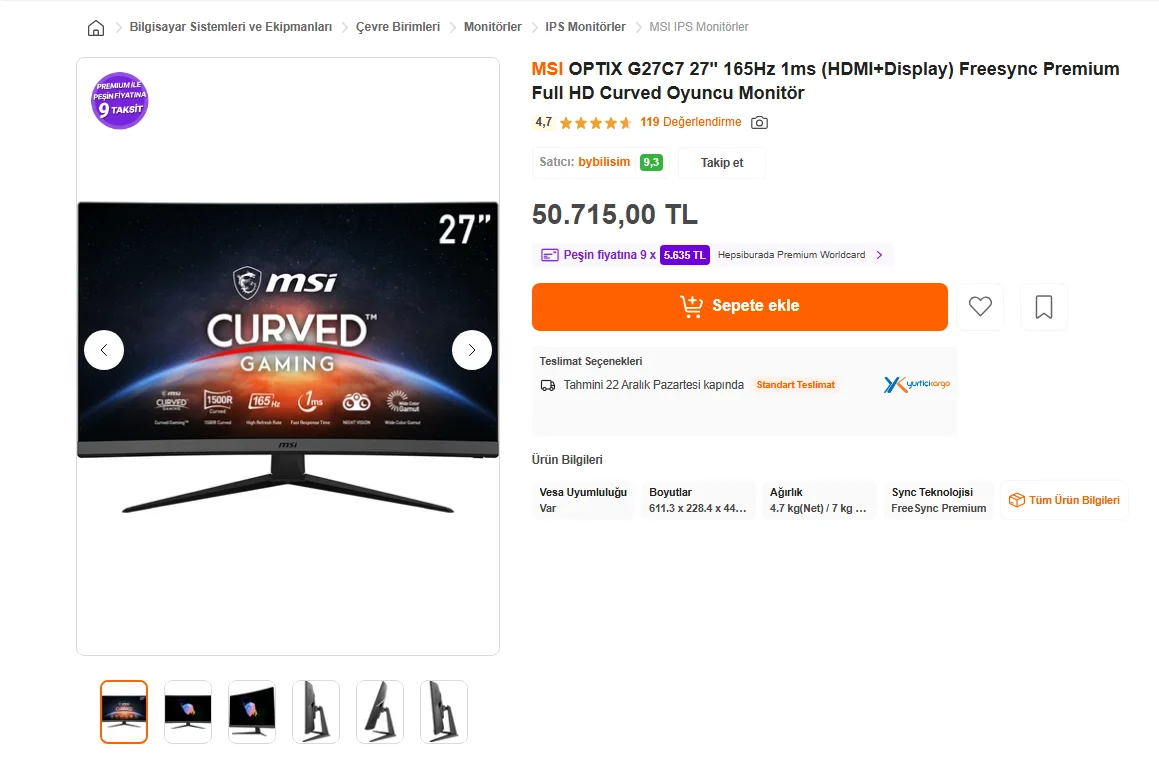View the 119 Değerlendirme reviews
The height and width of the screenshot is (757, 1159).
[690, 122]
